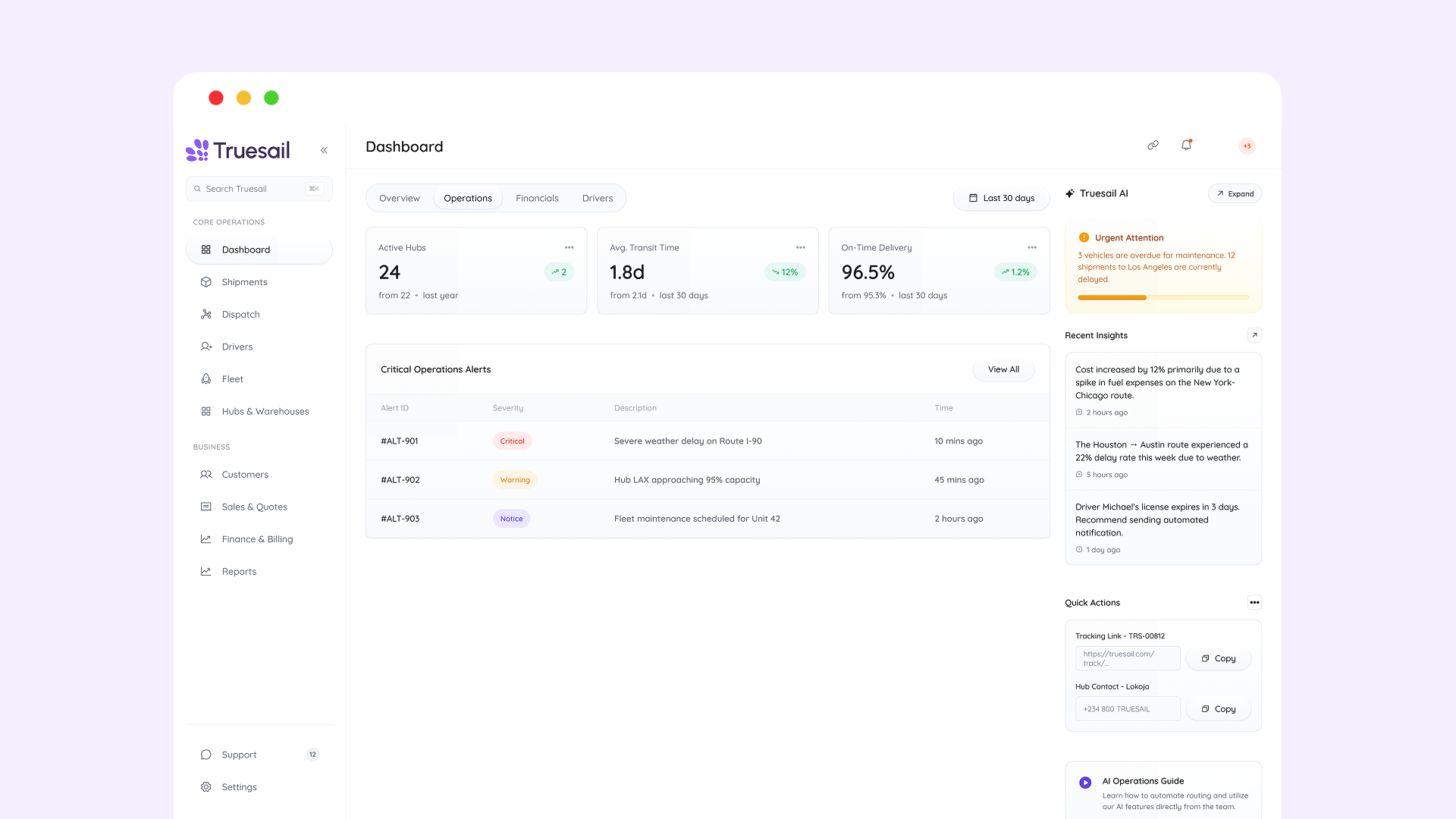Open the notifications bell
Viewport: 1456px width, 819px height.
(1187, 145)
